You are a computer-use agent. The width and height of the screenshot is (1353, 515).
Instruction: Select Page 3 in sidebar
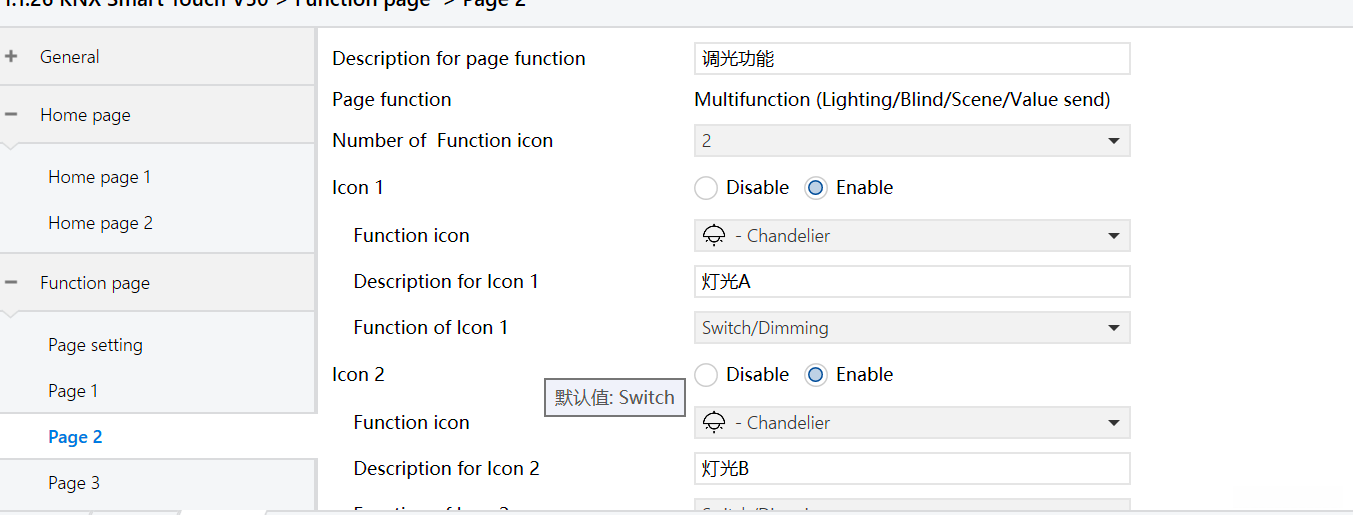coord(74,483)
